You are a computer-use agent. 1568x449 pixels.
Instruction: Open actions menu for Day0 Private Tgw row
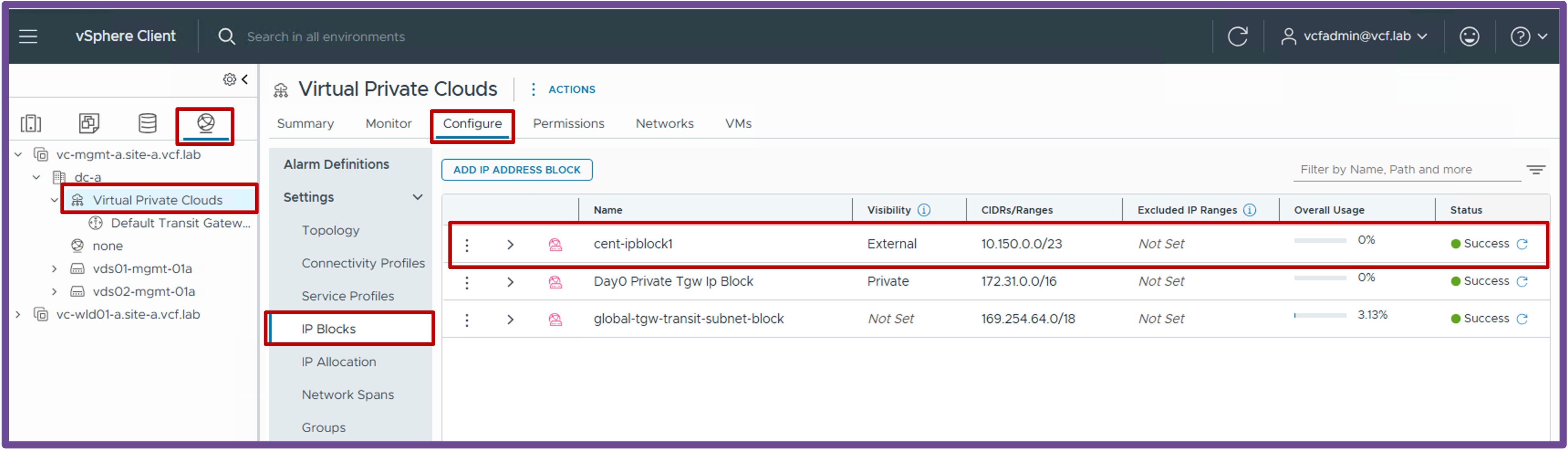(x=467, y=283)
